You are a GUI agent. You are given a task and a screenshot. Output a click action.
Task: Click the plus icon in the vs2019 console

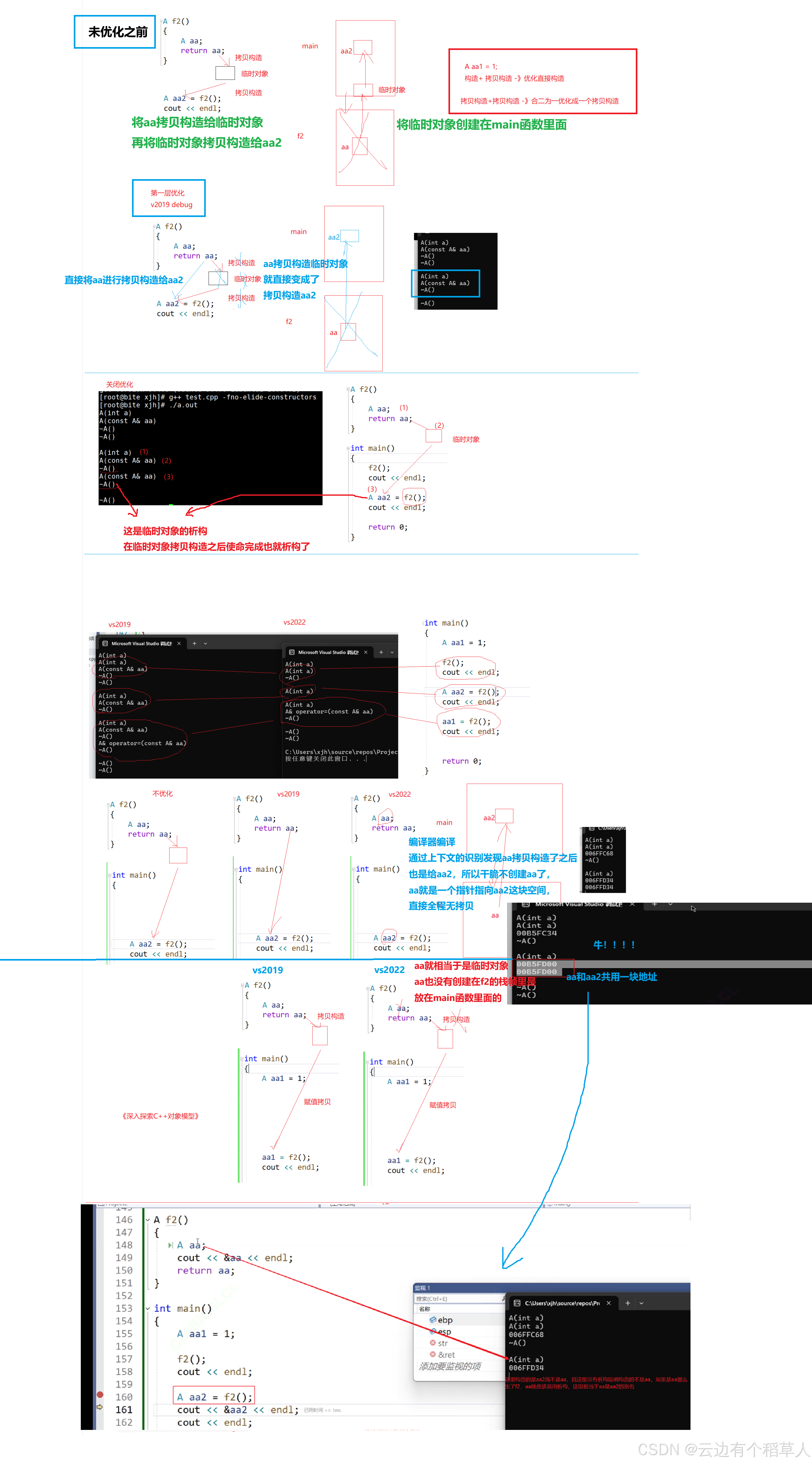click(x=194, y=643)
